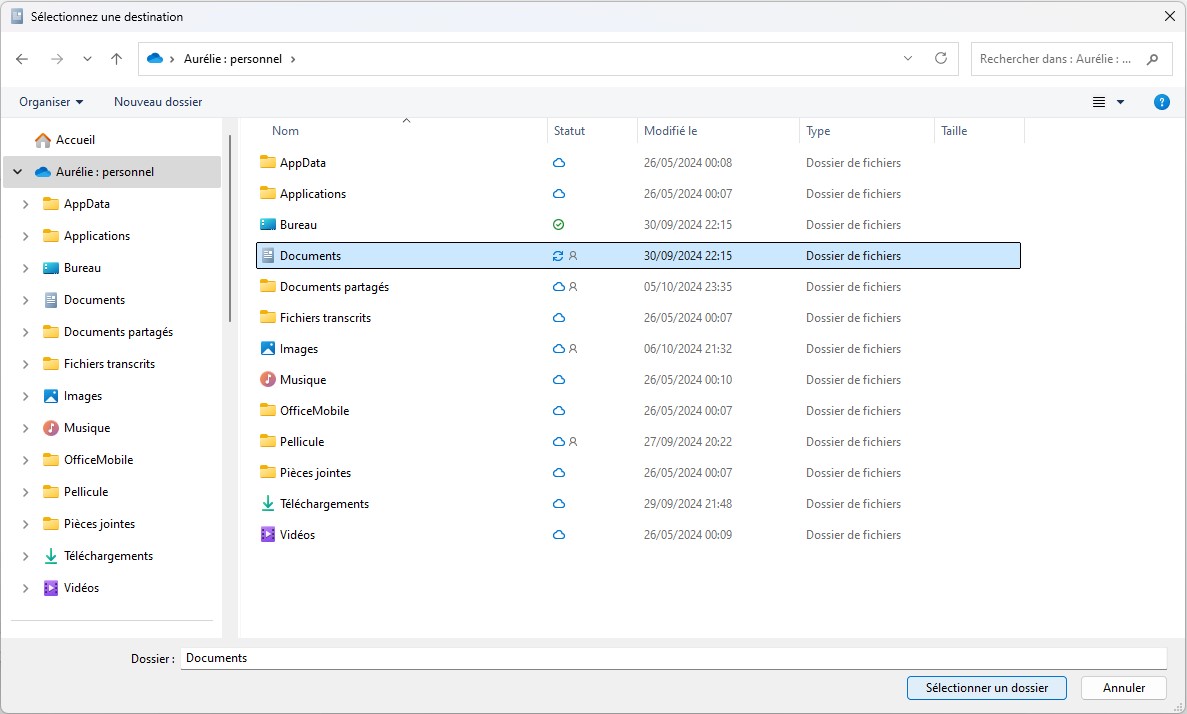Screen dimensions: 1187x714
Task: Click the Documents folder icon in file list
Action: (x=267, y=256)
